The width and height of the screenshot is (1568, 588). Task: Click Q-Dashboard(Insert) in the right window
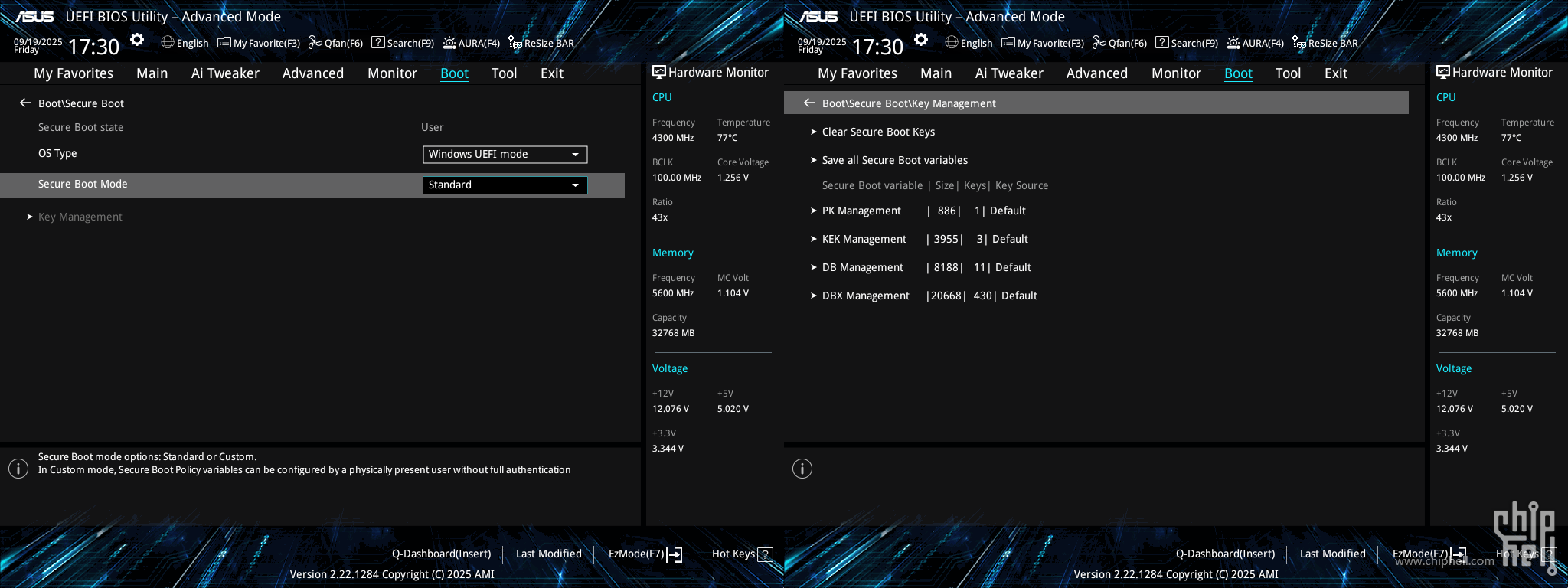pos(1226,554)
